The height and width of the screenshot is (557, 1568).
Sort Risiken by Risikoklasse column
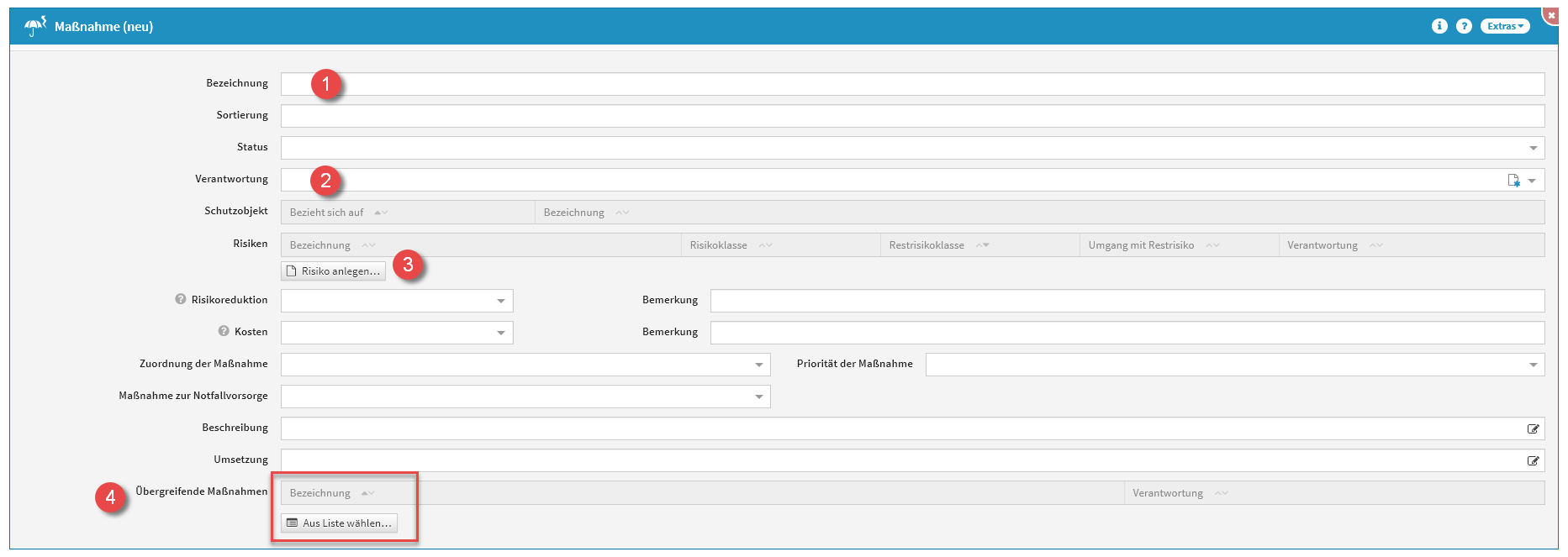[719, 245]
